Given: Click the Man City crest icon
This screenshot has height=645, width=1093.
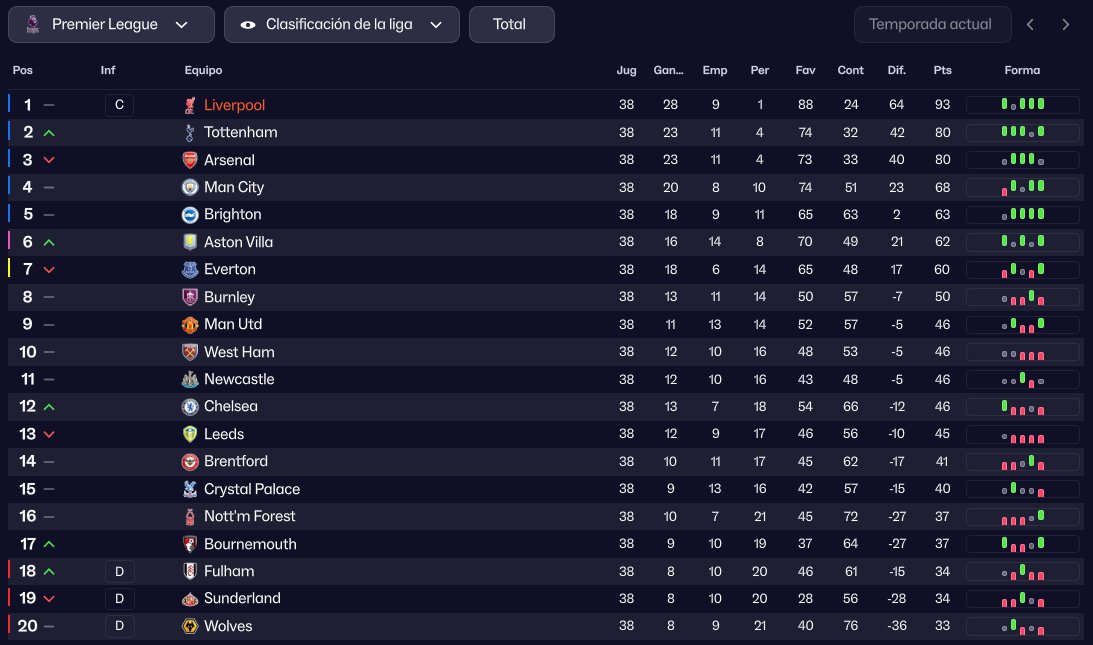Looking at the screenshot, I should (190, 187).
